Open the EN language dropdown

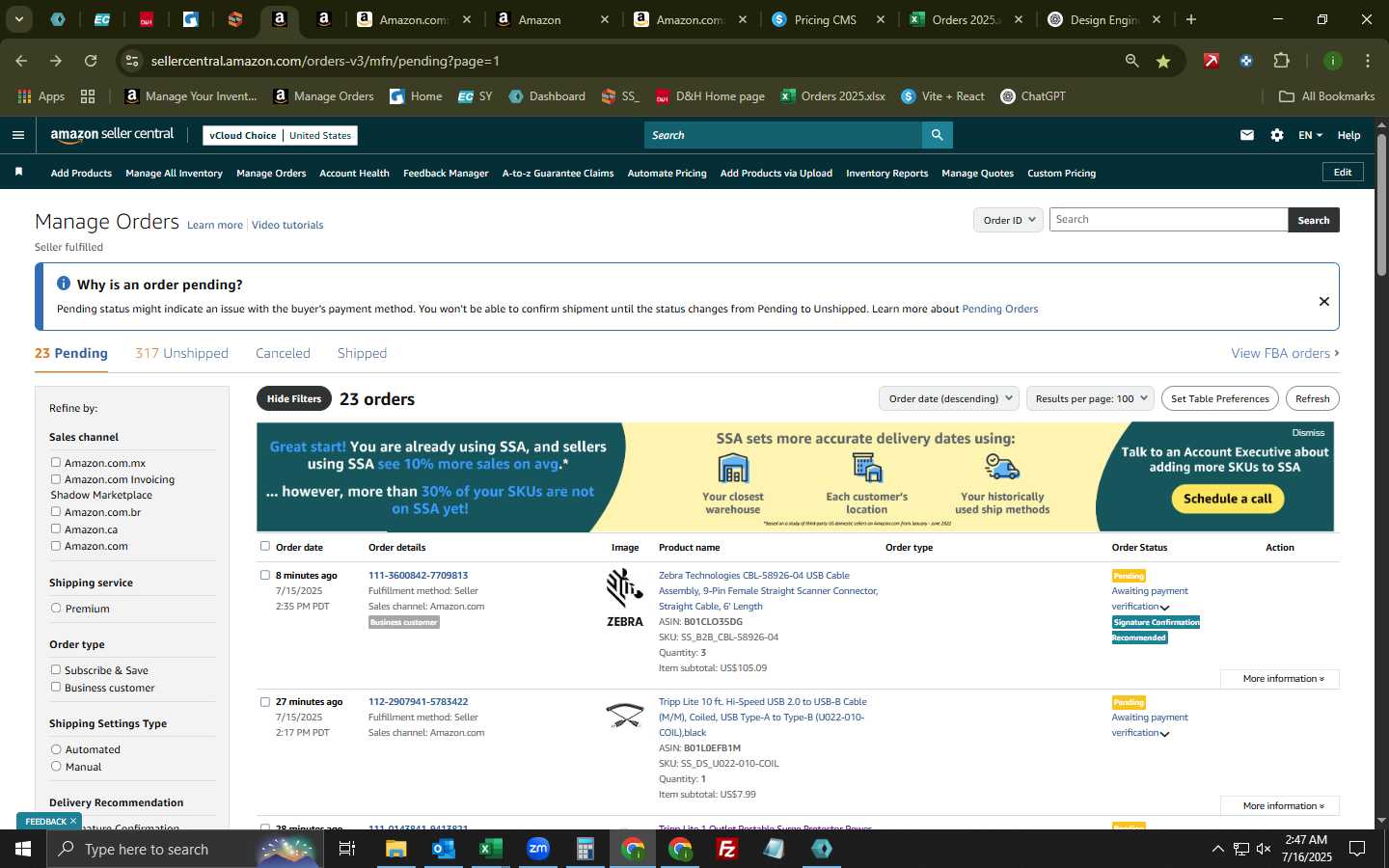(x=1310, y=135)
